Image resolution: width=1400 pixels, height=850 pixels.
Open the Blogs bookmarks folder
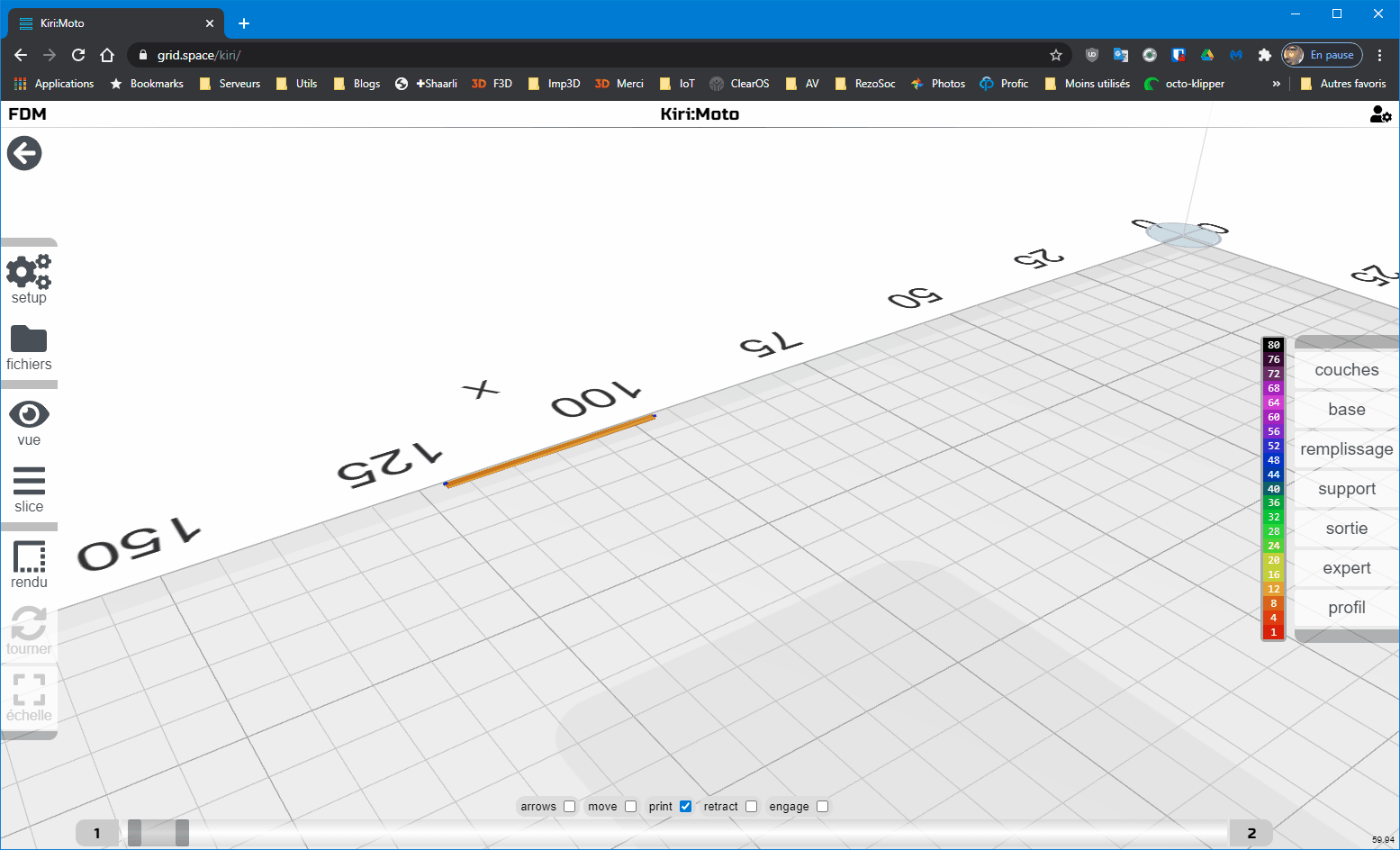[x=357, y=84]
